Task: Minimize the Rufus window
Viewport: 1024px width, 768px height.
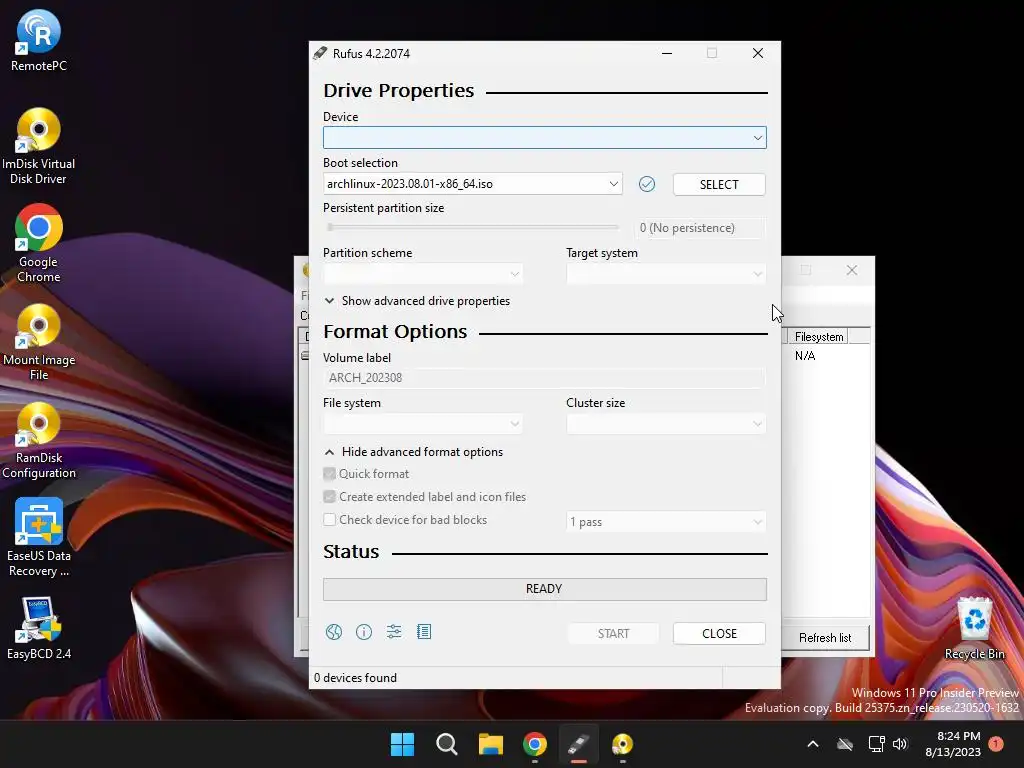Action: [x=667, y=54]
